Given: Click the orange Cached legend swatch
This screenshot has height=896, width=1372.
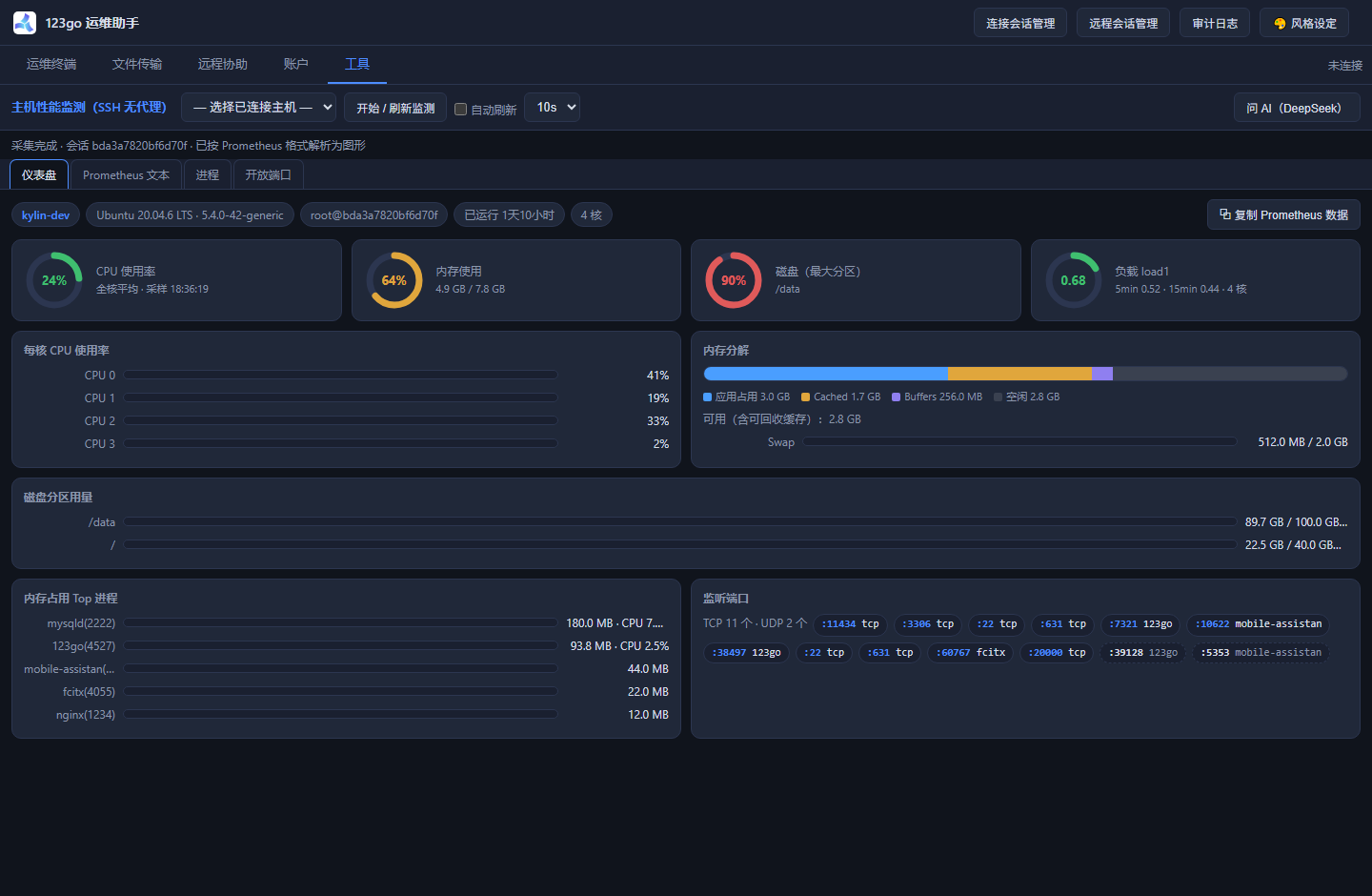Looking at the screenshot, I should pyautogui.click(x=806, y=397).
